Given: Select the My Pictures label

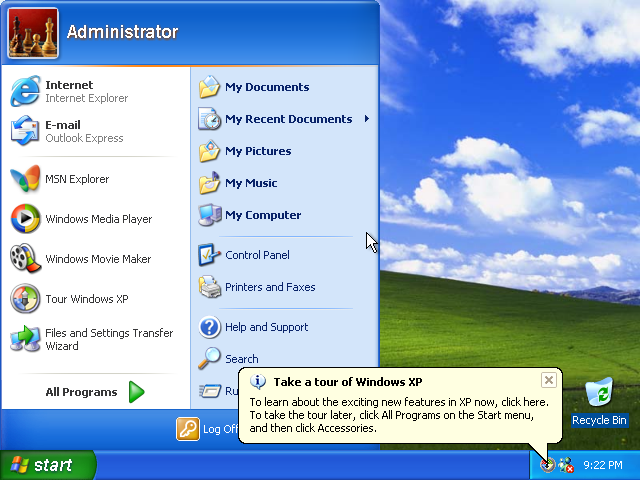Looking at the screenshot, I should click(x=258, y=151).
